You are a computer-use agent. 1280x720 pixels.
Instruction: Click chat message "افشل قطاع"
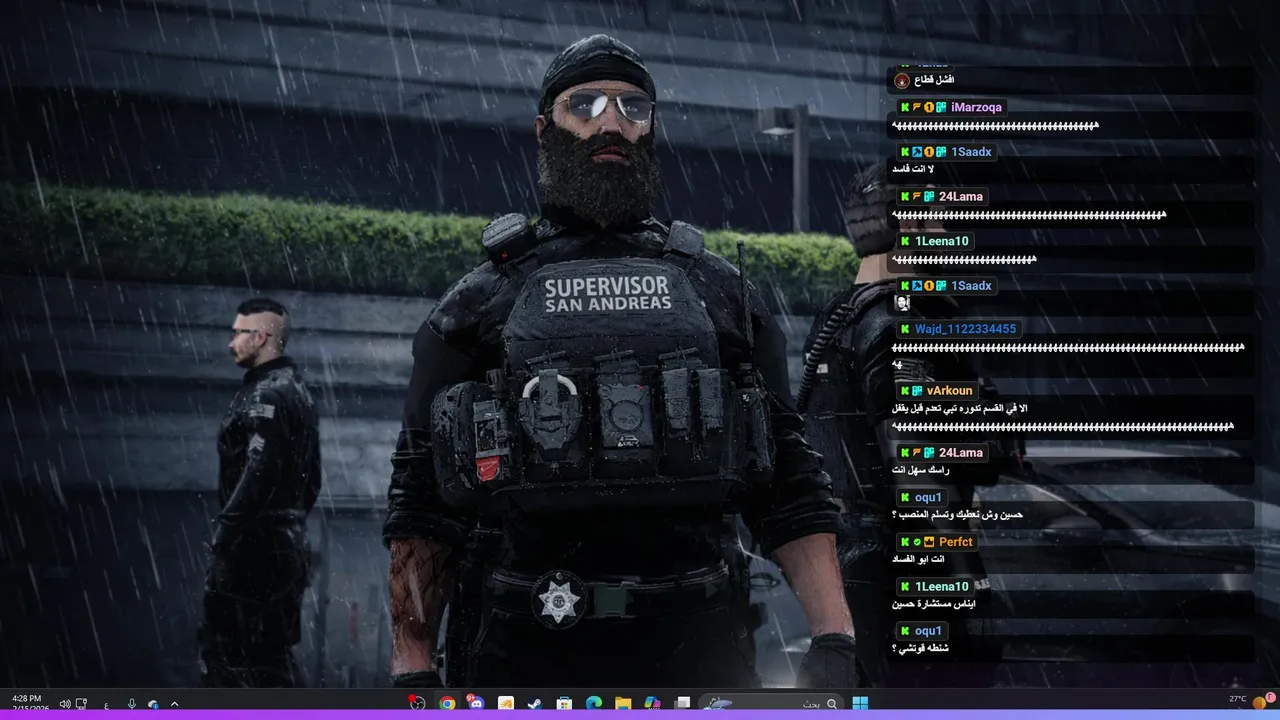[x=934, y=79]
